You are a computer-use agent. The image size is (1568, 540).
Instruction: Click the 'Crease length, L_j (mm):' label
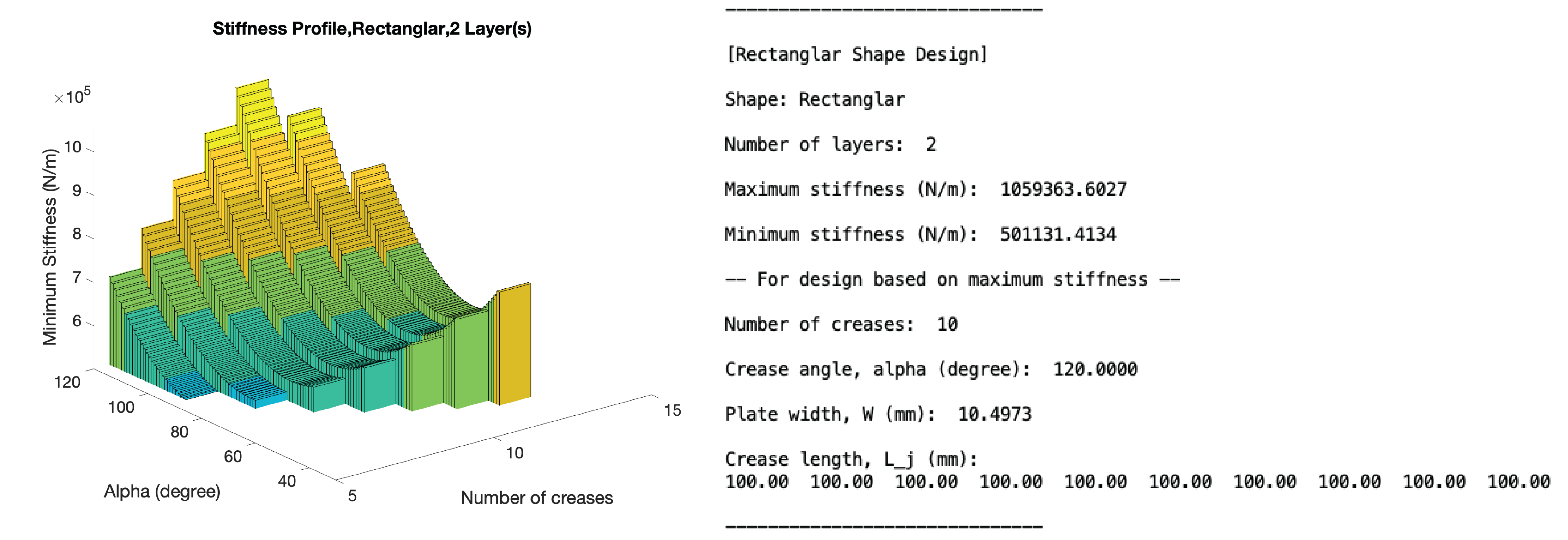click(851, 459)
